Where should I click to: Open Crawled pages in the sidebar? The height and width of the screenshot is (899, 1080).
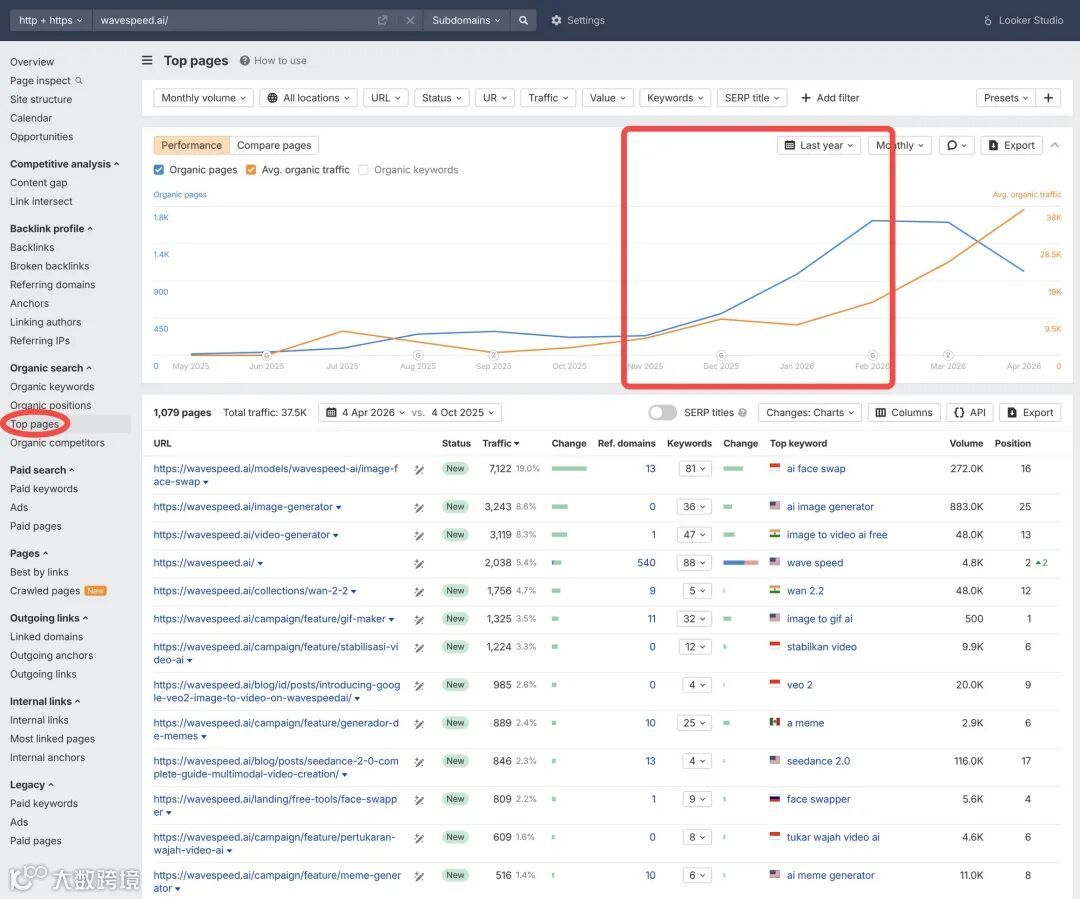click(45, 591)
